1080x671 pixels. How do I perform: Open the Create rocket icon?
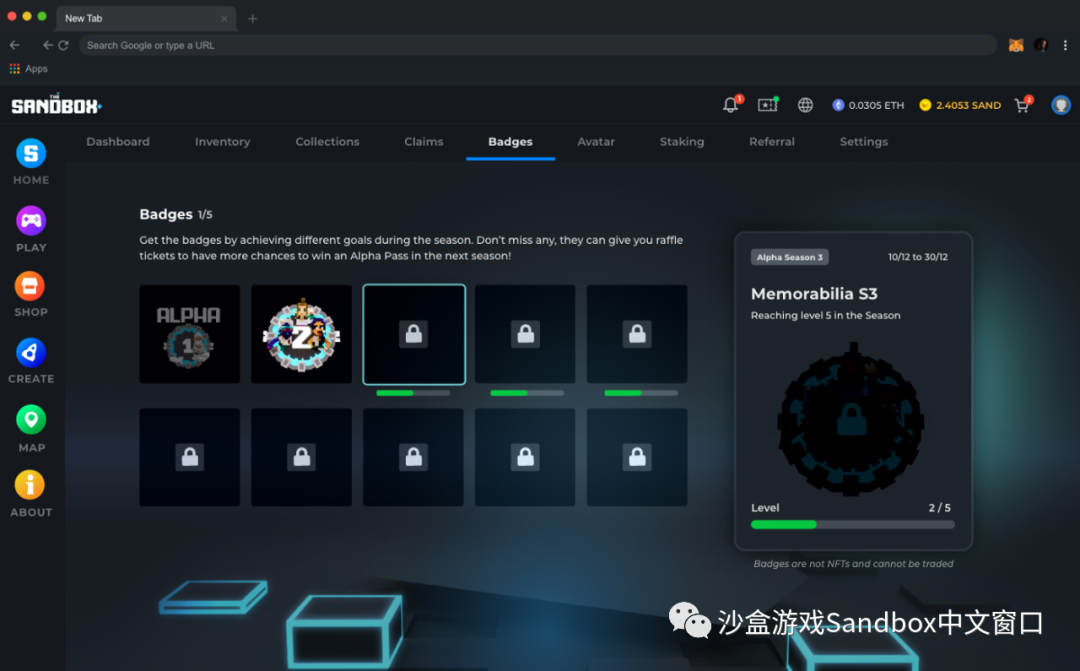(x=31, y=353)
